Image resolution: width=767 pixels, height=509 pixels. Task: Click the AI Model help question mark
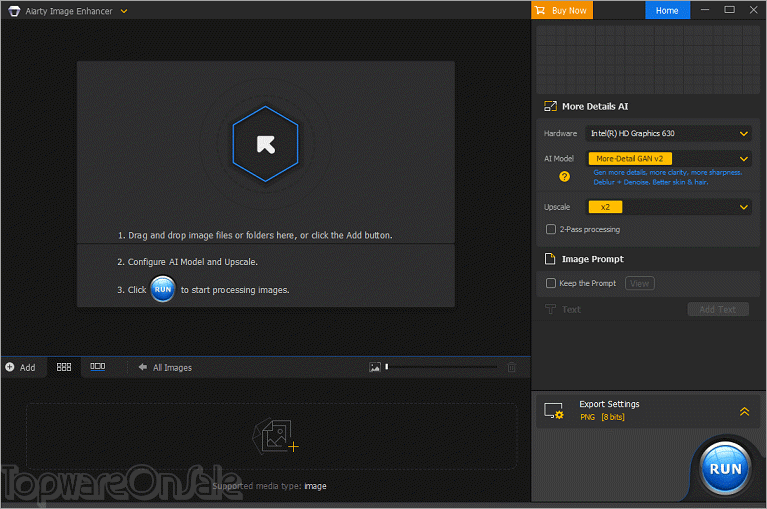coord(564,177)
